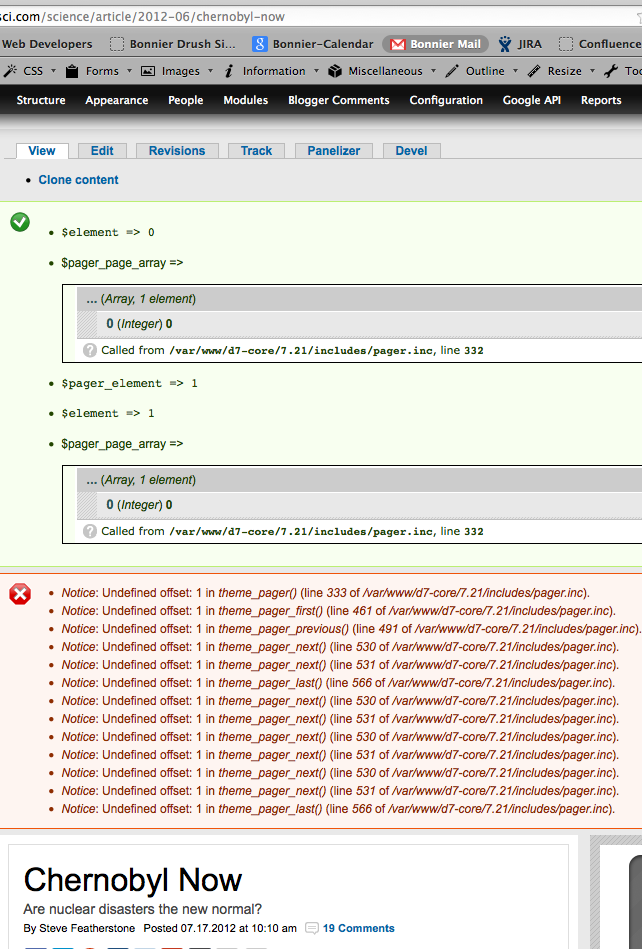The width and height of the screenshot is (642, 949).
Task: Click the Clone content link
Action: [78, 180]
